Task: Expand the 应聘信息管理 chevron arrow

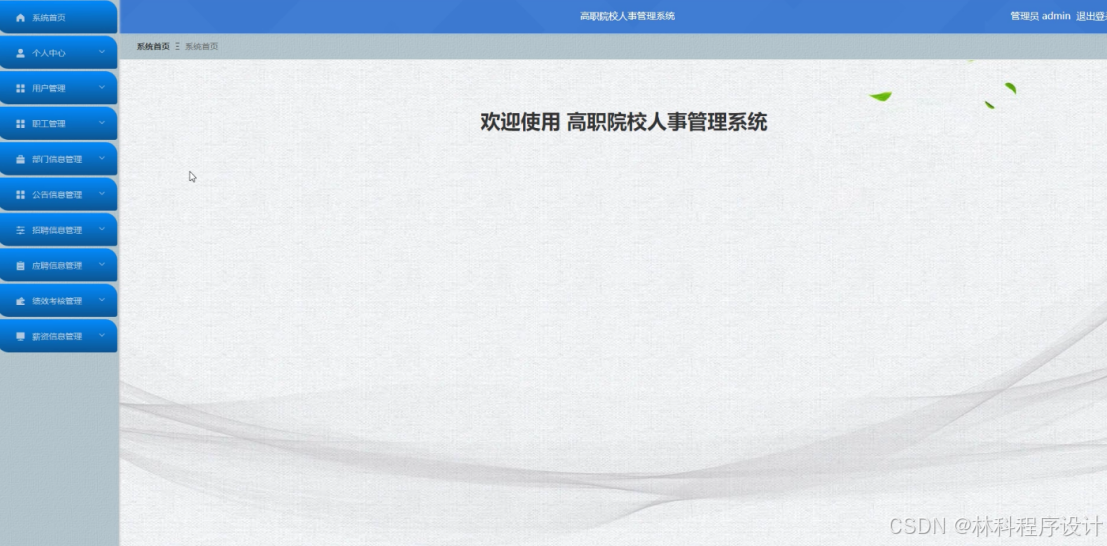Action: click(102, 264)
